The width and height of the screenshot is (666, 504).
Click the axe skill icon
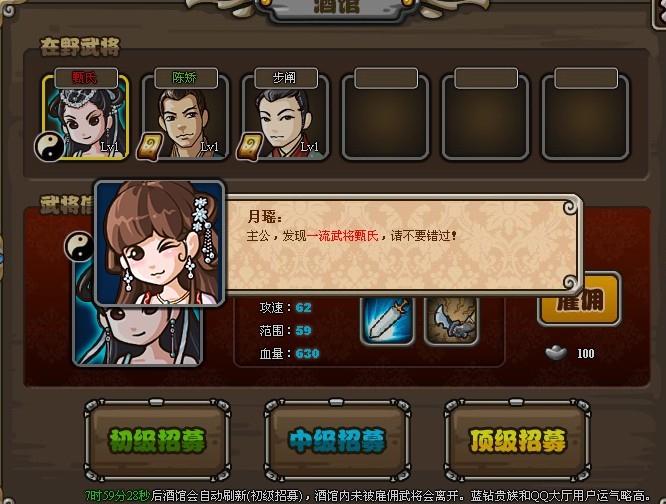[451, 321]
